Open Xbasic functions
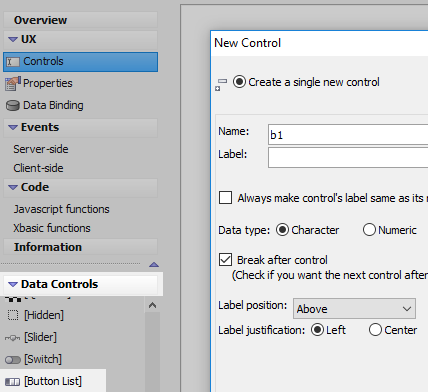 52,228
